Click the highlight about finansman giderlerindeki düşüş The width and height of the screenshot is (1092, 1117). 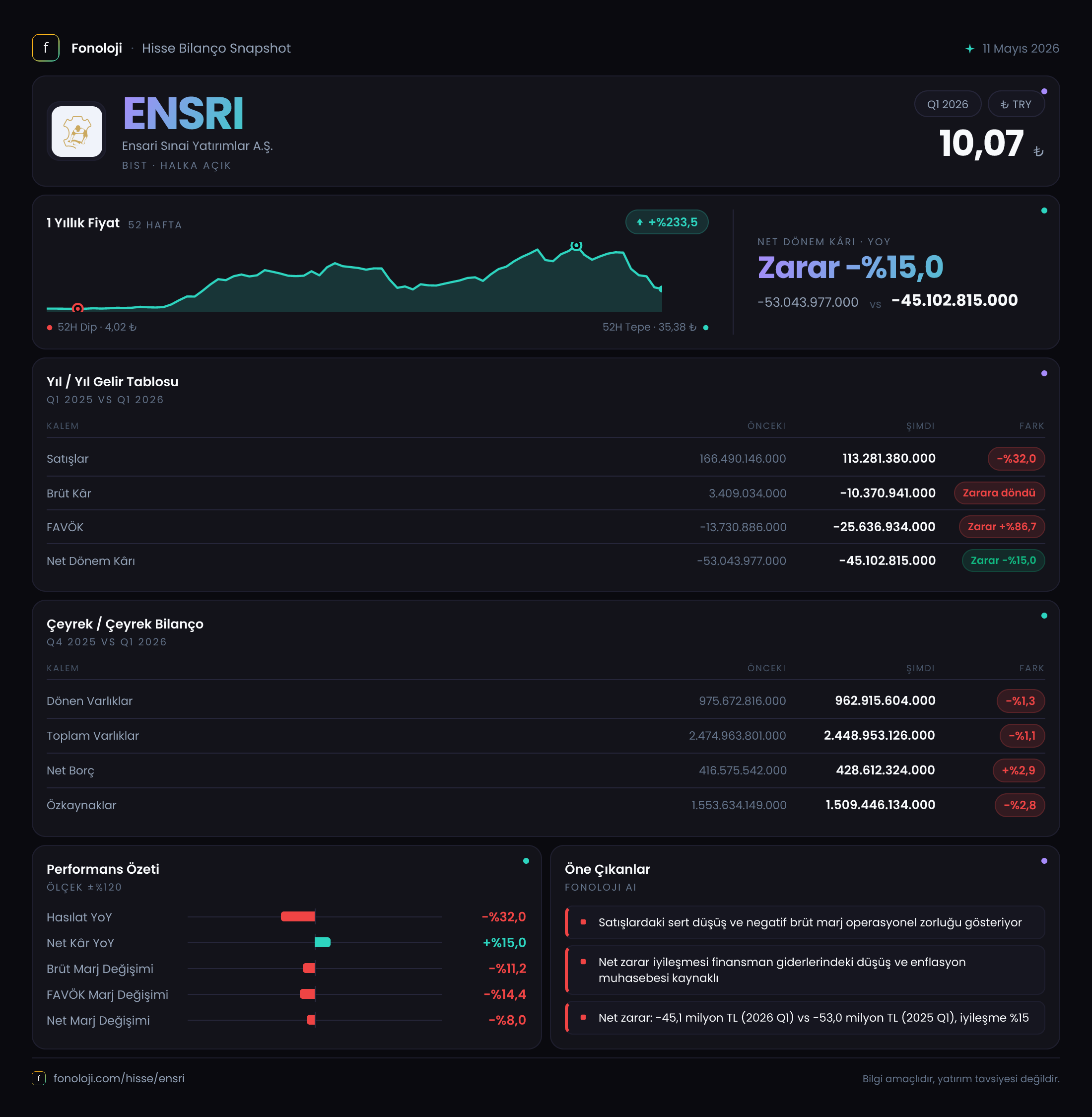(805, 970)
